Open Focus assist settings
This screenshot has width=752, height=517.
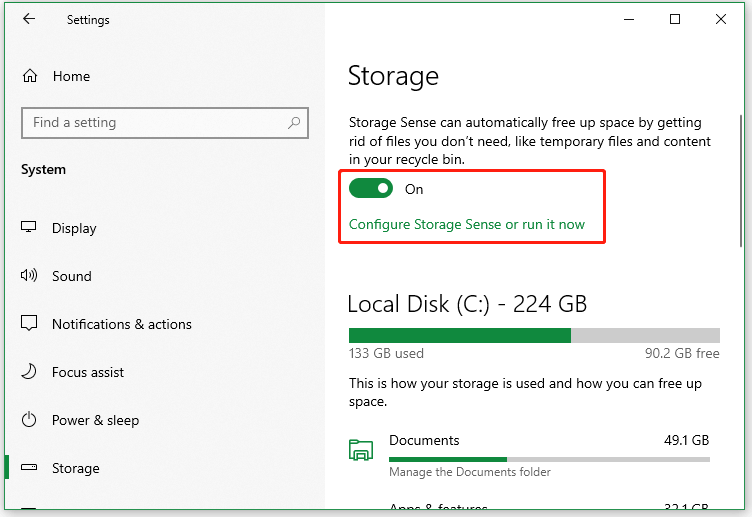pos(88,372)
